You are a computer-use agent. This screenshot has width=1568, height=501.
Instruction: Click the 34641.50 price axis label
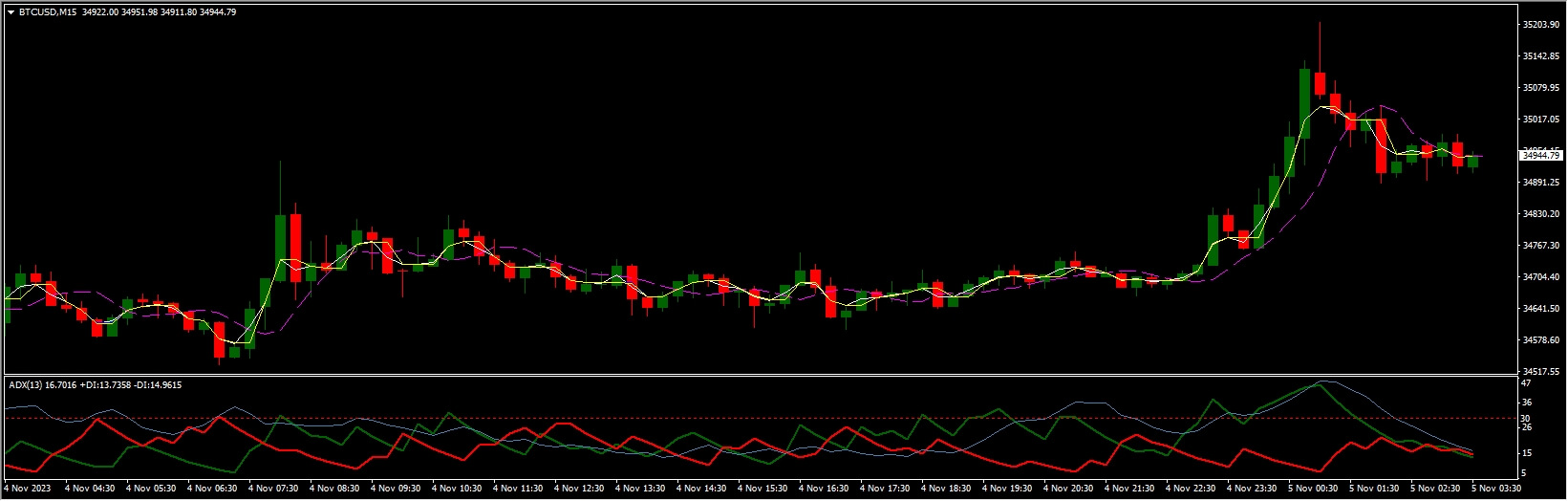pos(1541,309)
